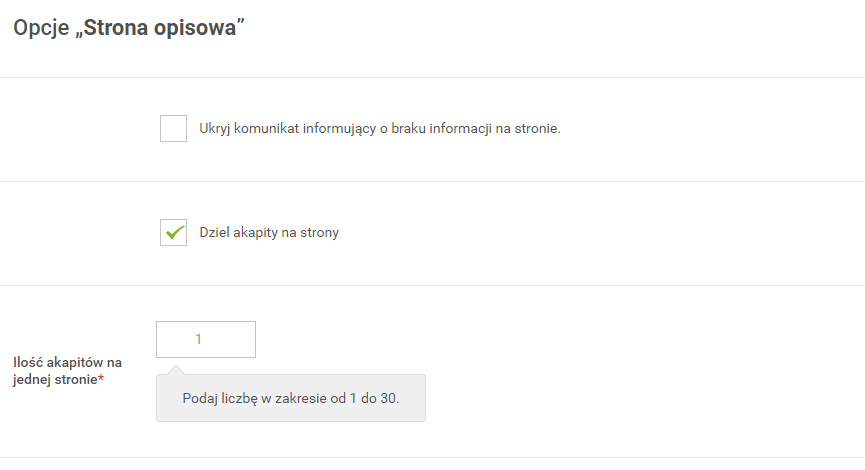Click the 'Opcje „Strona opisowa”' heading
Screen dimensions: 865x470
pos(129,28)
